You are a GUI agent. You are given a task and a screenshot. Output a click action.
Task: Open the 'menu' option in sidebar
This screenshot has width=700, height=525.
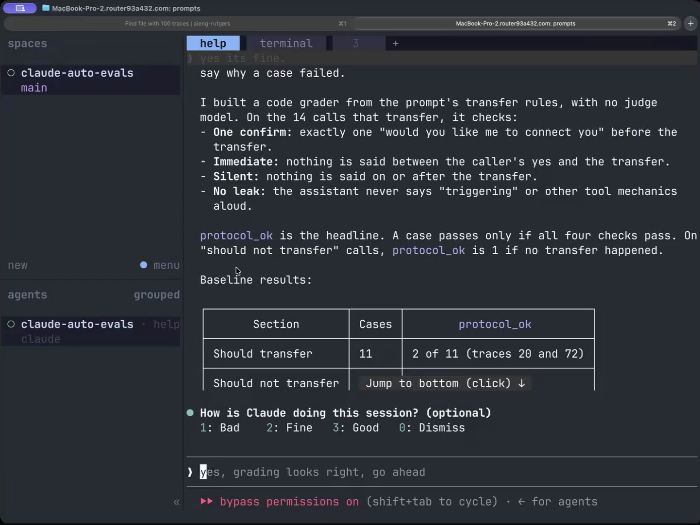tap(166, 265)
